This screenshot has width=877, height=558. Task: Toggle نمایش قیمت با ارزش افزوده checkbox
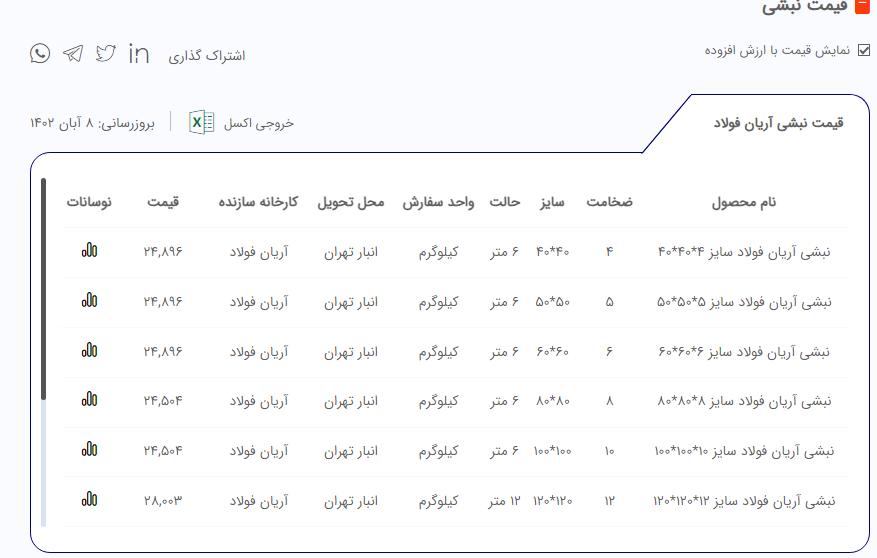point(864,51)
